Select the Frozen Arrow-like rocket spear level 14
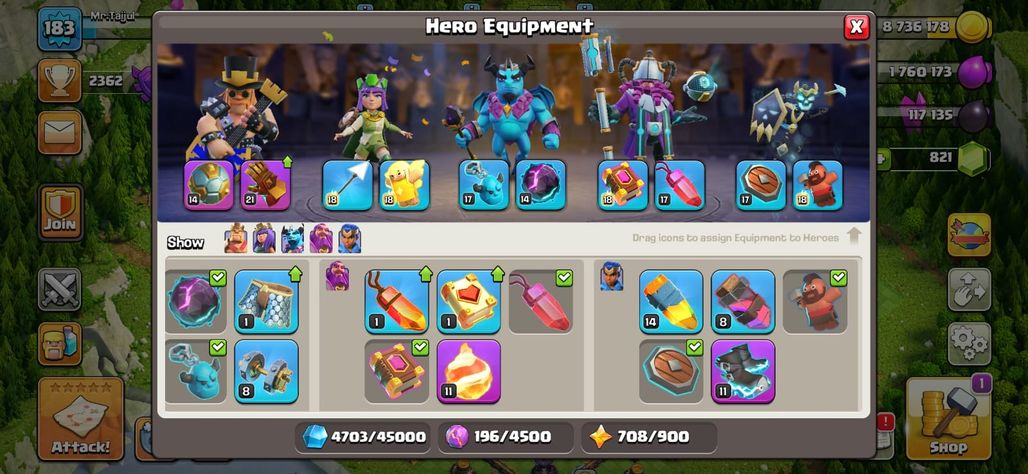This screenshot has height=474, width=1028. (x=671, y=302)
